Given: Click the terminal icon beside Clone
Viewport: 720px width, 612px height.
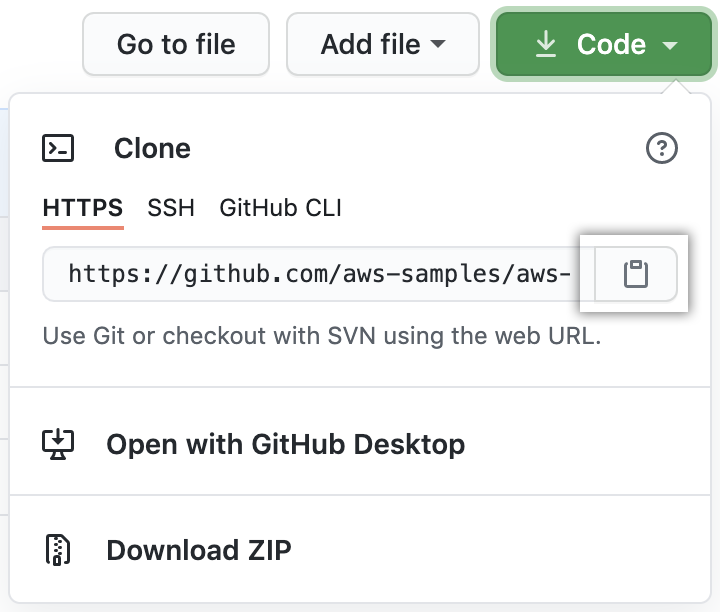Looking at the screenshot, I should point(58,149).
